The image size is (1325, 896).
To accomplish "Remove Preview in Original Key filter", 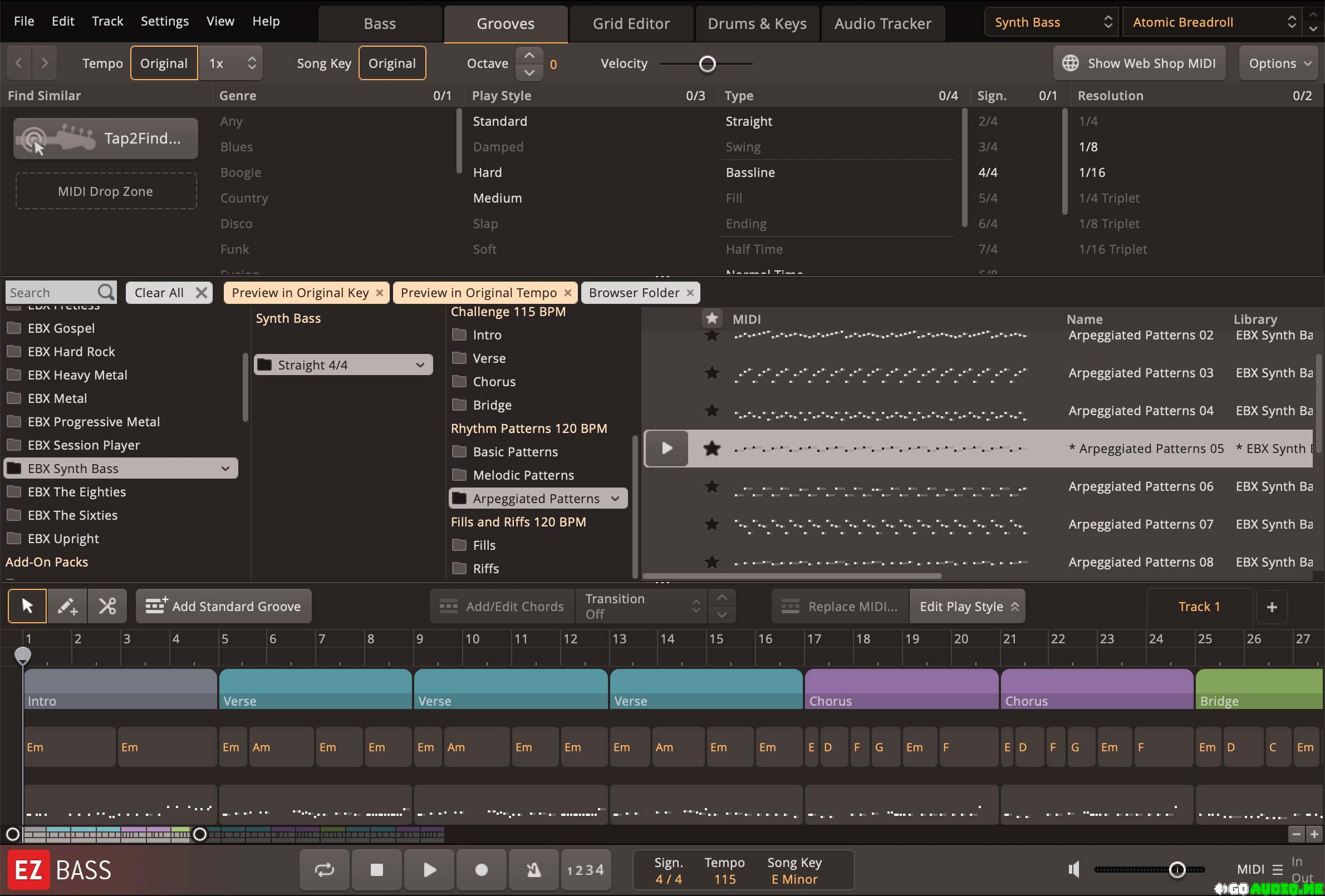I will 380,292.
